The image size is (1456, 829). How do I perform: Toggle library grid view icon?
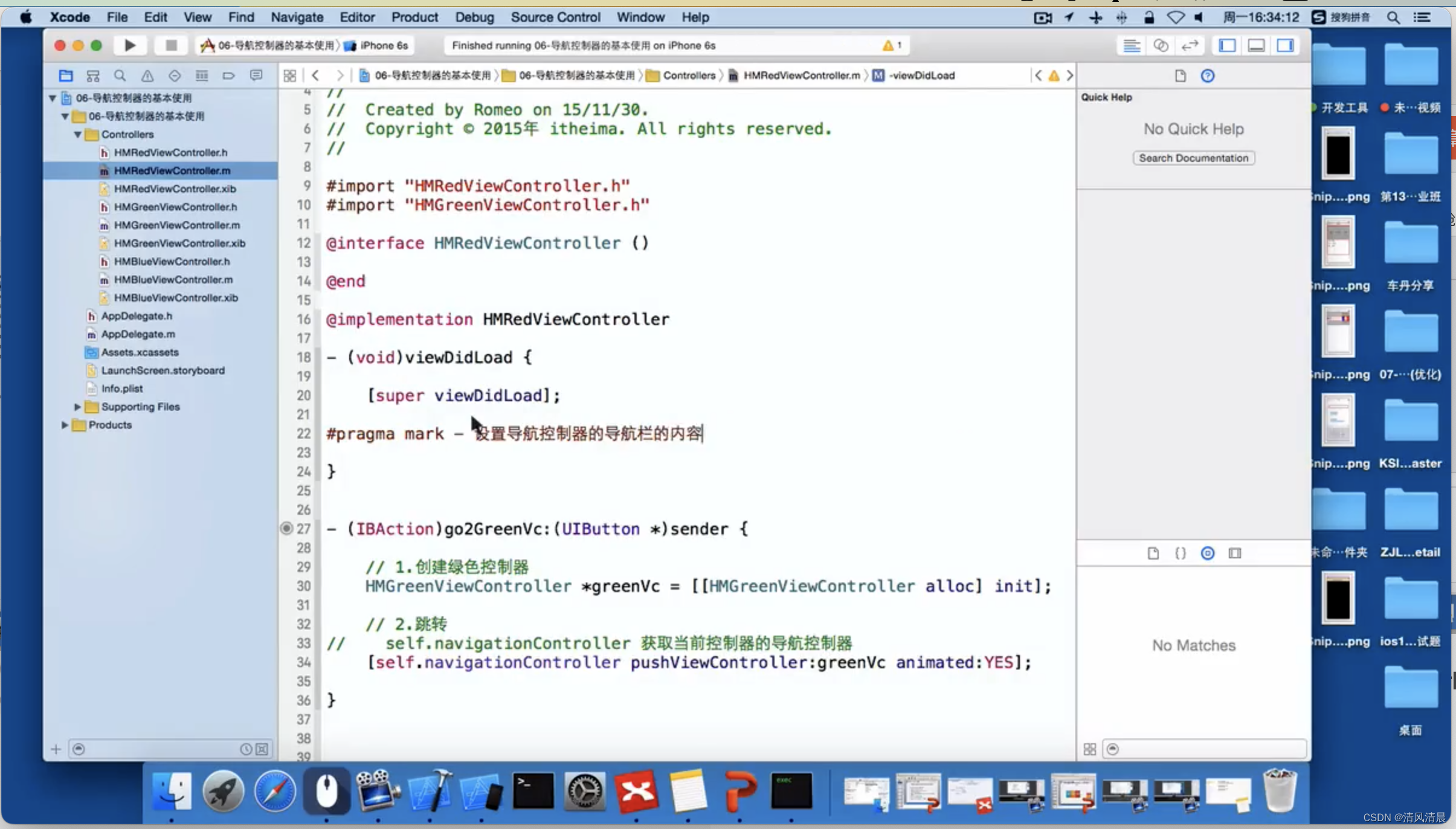[1090, 749]
